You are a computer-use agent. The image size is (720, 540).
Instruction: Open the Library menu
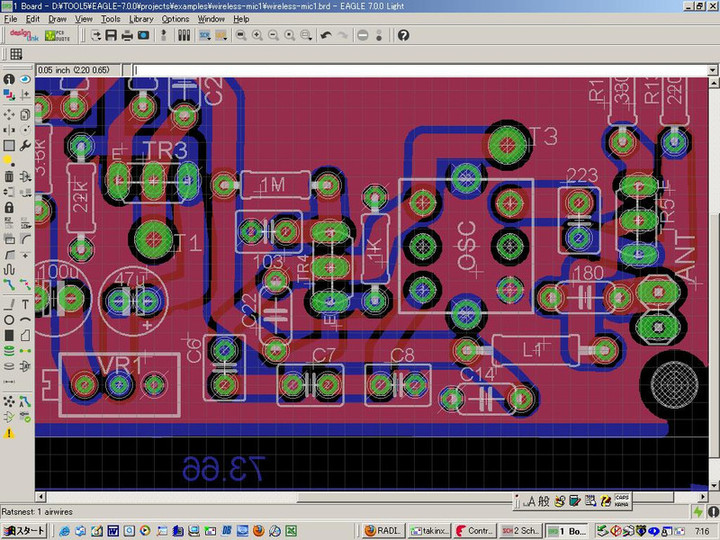click(x=141, y=19)
